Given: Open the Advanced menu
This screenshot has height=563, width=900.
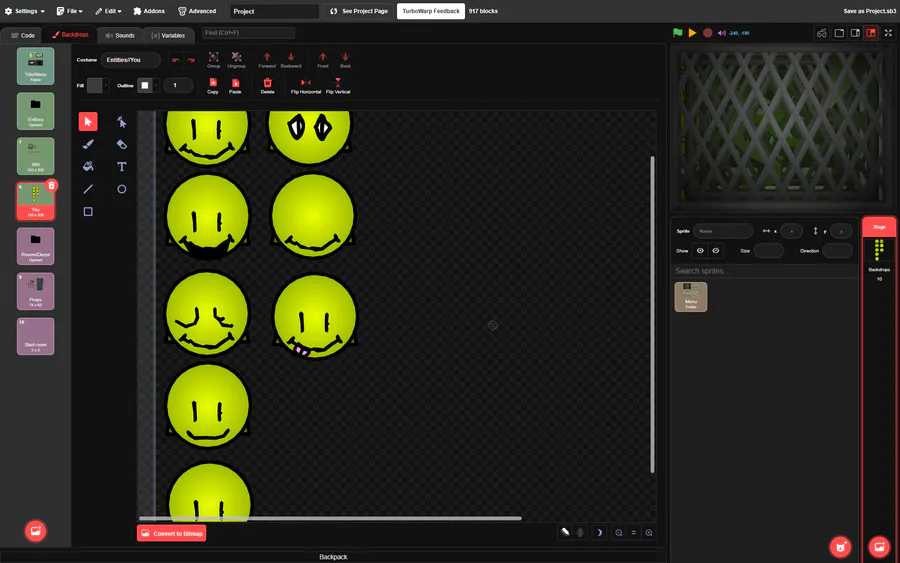Looking at the screenshot, I should (x=197, y=11).
